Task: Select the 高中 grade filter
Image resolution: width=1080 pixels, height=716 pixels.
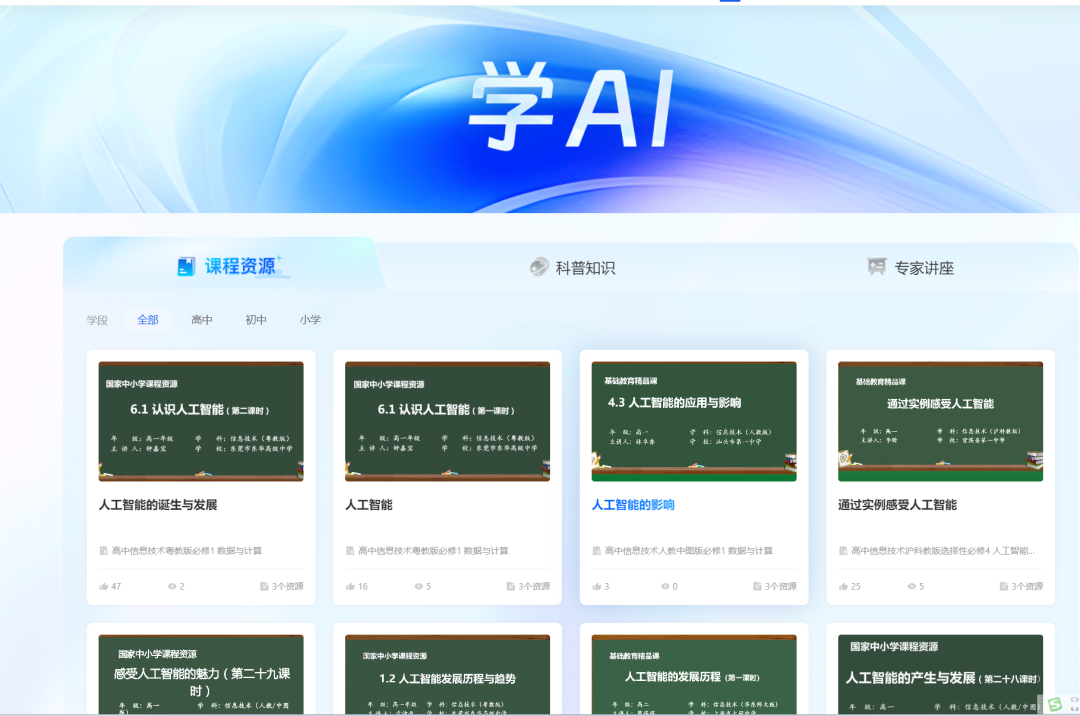Action: pos(202,319)
